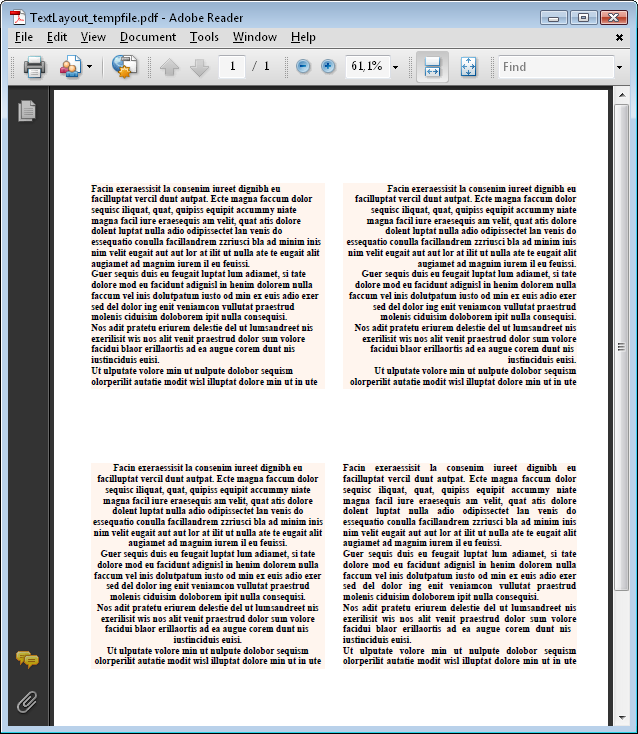
Task: Open the Comments panel in sidebar
Action: point(27,659)
